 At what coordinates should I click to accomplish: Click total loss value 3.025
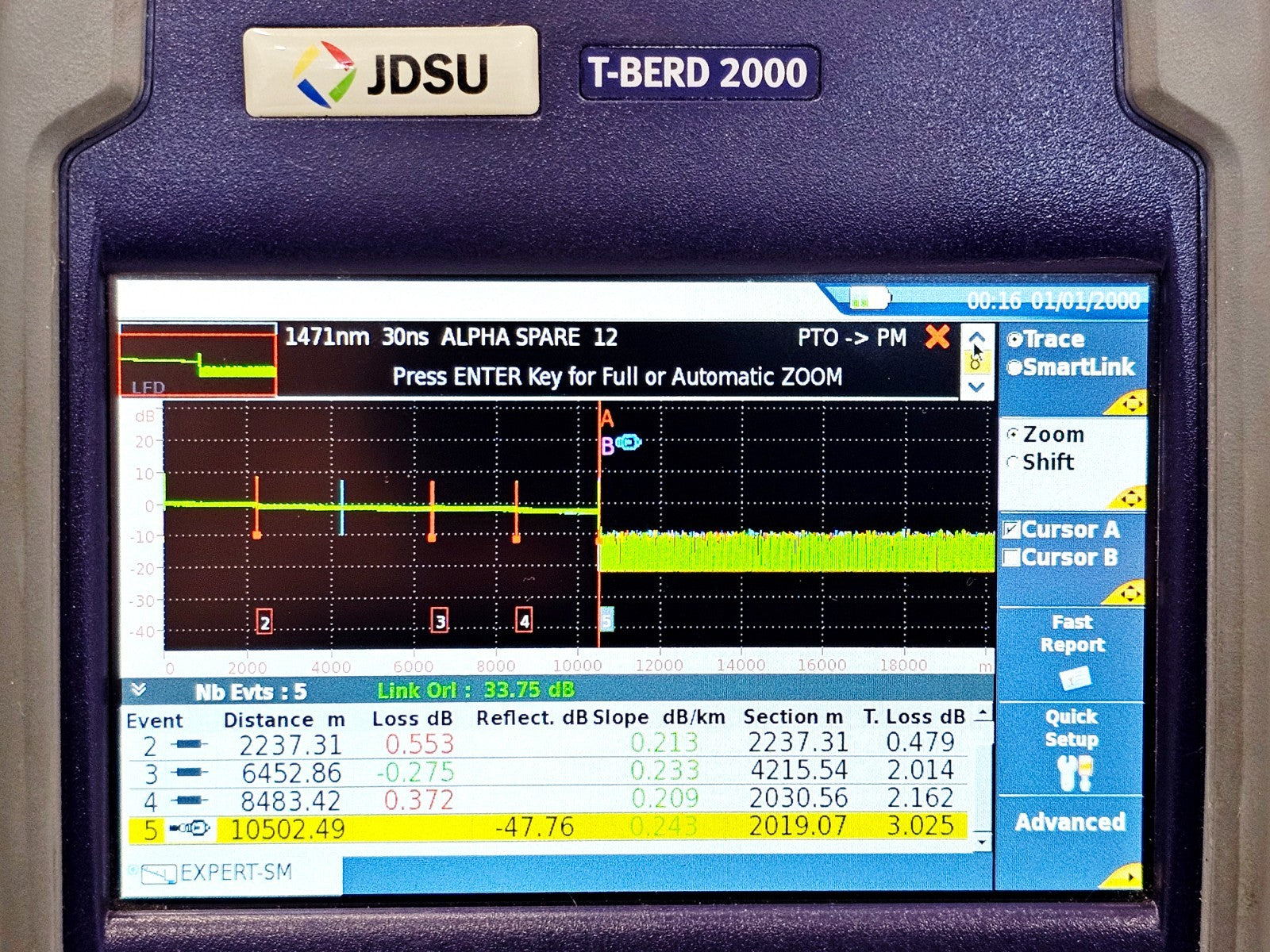pyautogui.click(x=921, y=825)
